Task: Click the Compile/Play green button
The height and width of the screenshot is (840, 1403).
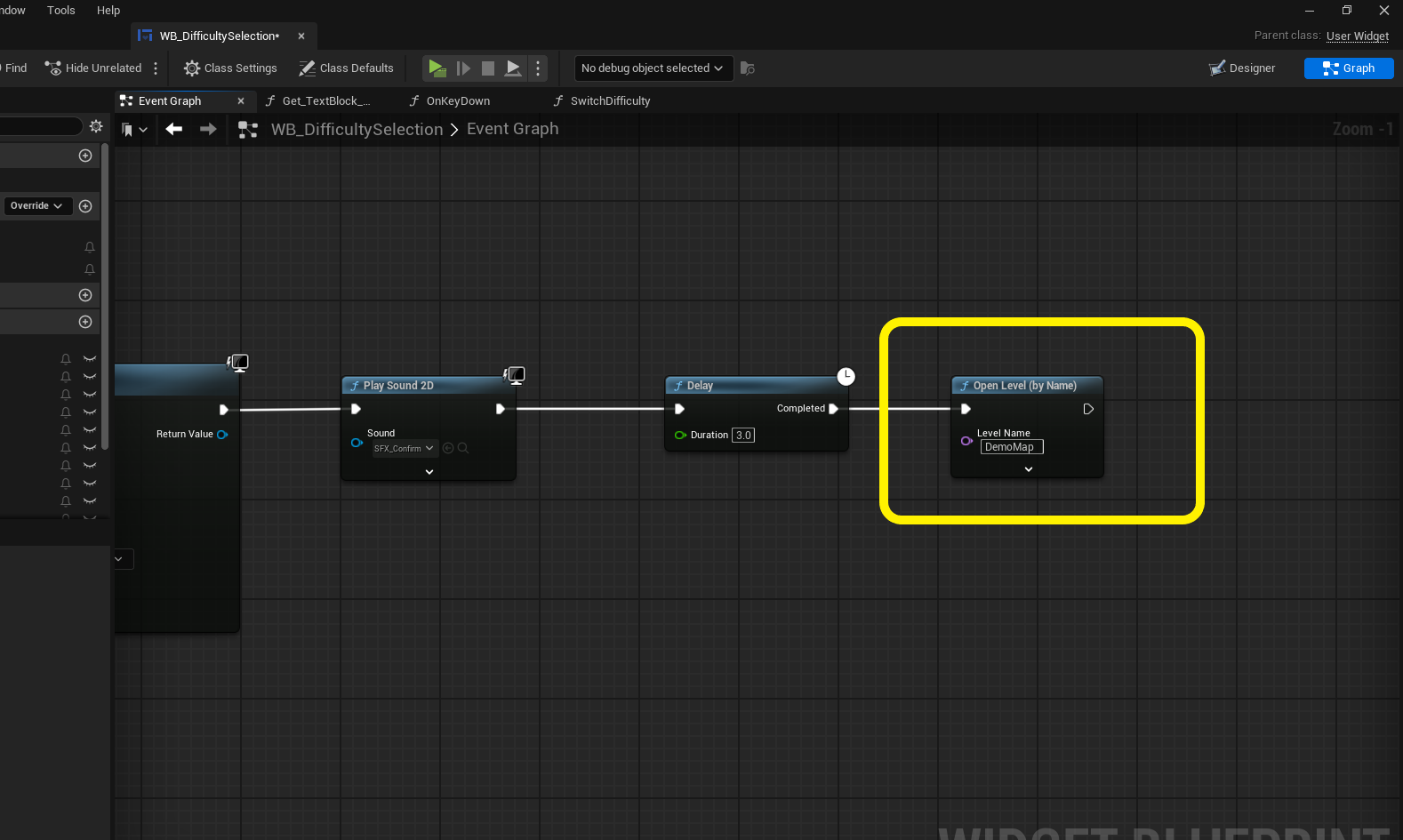Action: coord(437,68)
